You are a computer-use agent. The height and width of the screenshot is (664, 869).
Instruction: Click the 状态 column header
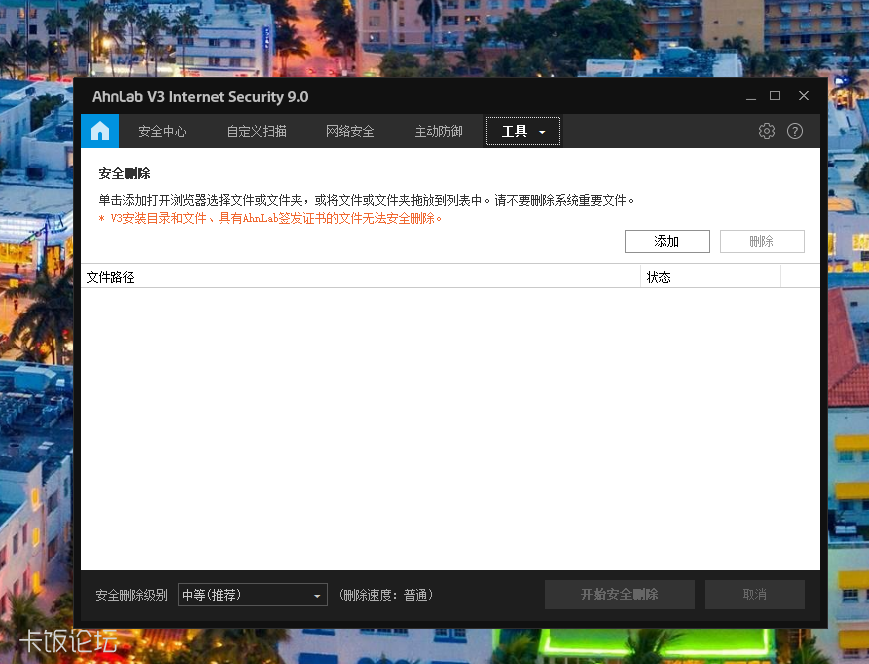[658, 277]
